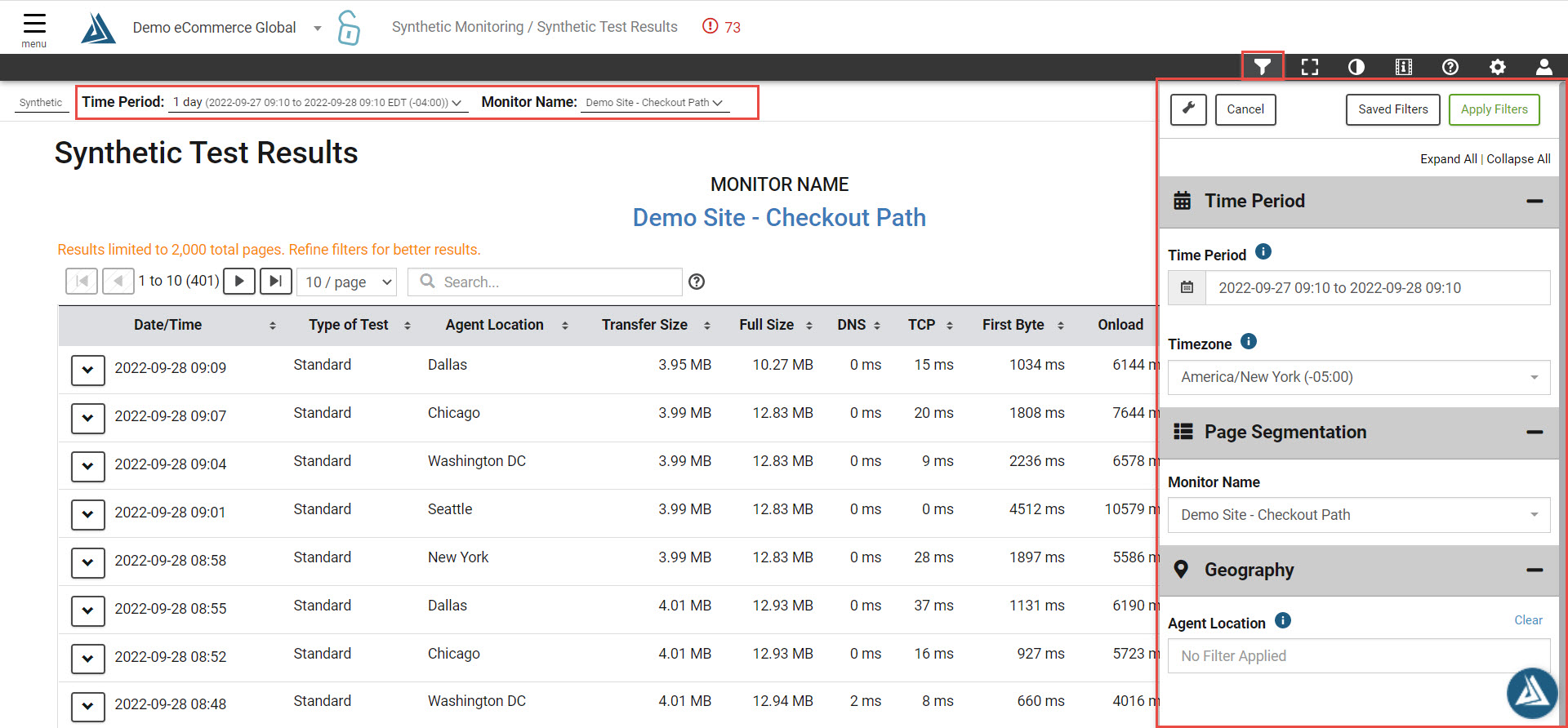Open the settings gear icon
This screenshot has width=1568, height=728.
tap(1498, 67)
